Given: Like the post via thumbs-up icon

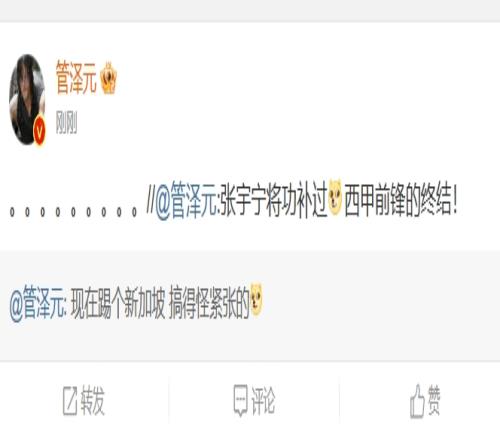Looking at the screenshot, I should click(417, 401).
